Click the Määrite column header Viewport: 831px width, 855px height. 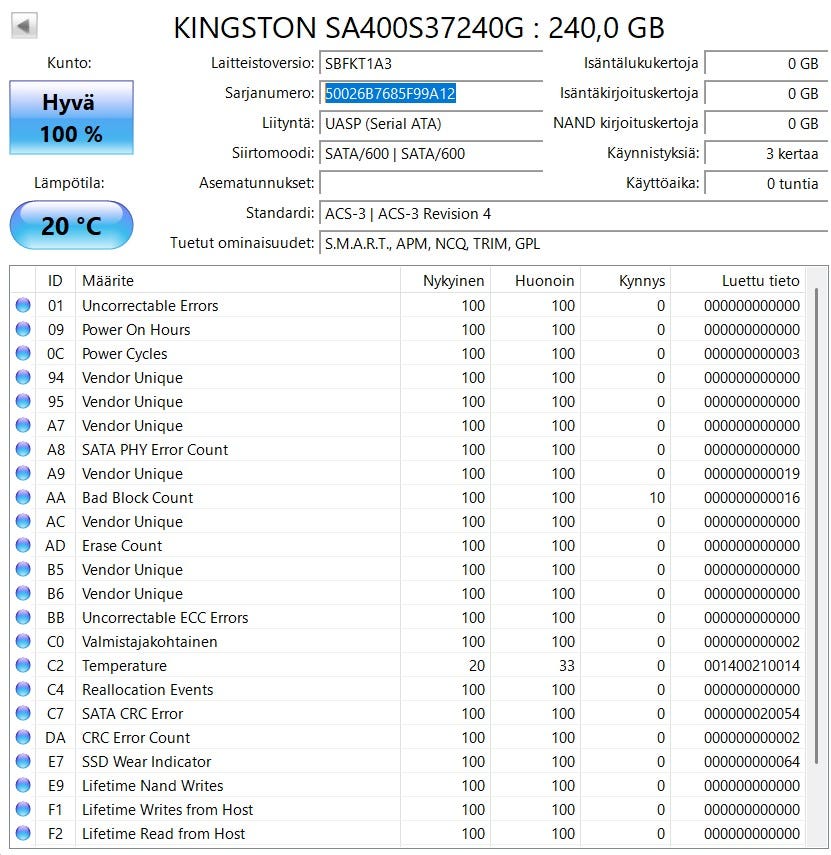coord(238,280)
